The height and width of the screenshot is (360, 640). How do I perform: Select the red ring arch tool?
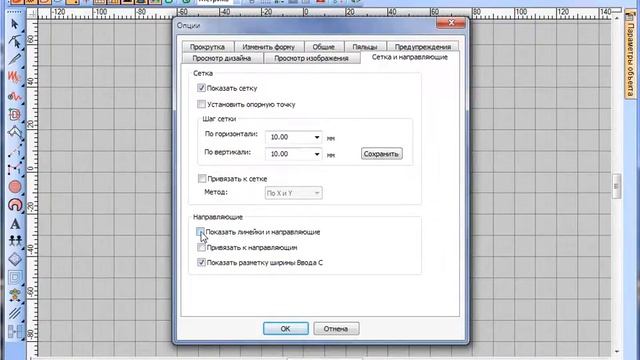[15, 204]
